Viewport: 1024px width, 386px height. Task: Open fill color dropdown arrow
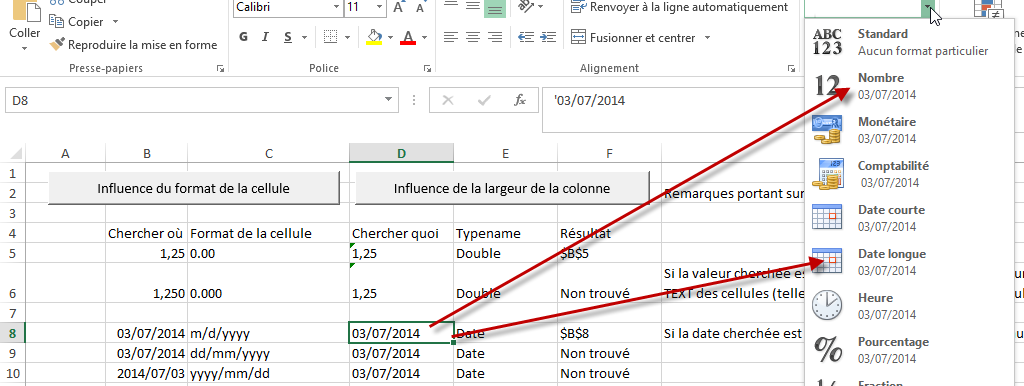pyautogui.click(x=390, y=37)
